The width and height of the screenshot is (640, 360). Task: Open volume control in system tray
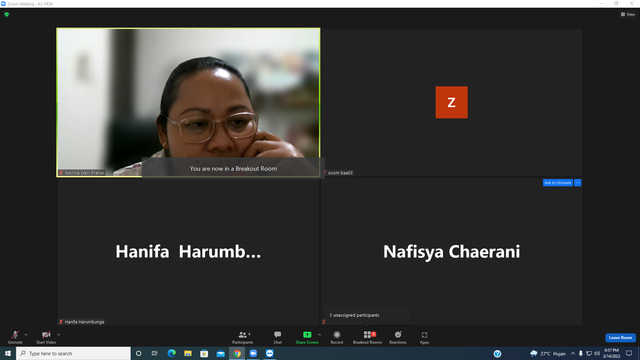tap(597, 353)
